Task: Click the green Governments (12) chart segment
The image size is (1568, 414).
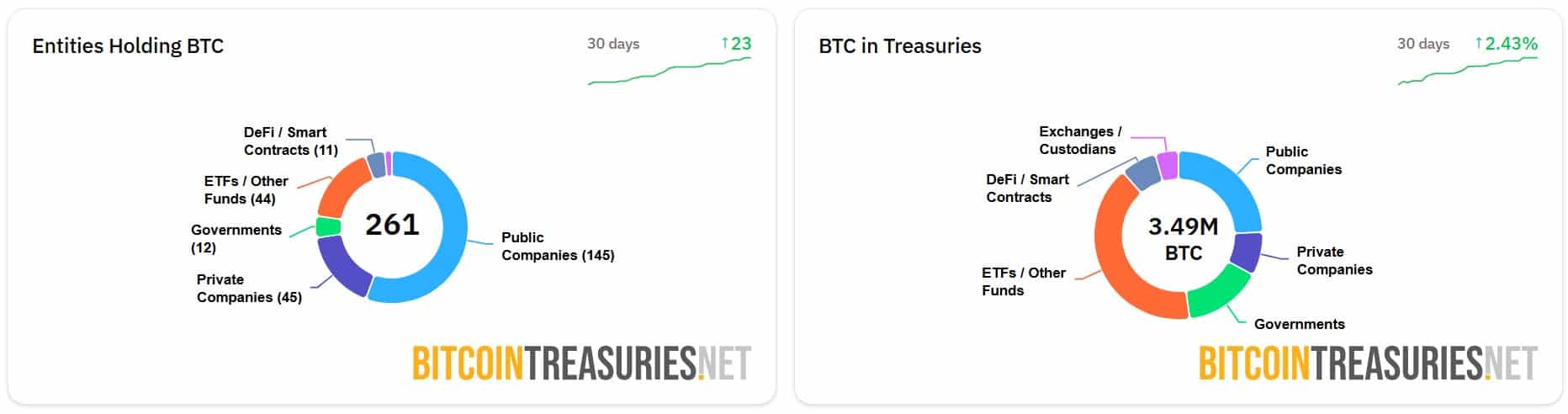Action: (x=328, y=226)
